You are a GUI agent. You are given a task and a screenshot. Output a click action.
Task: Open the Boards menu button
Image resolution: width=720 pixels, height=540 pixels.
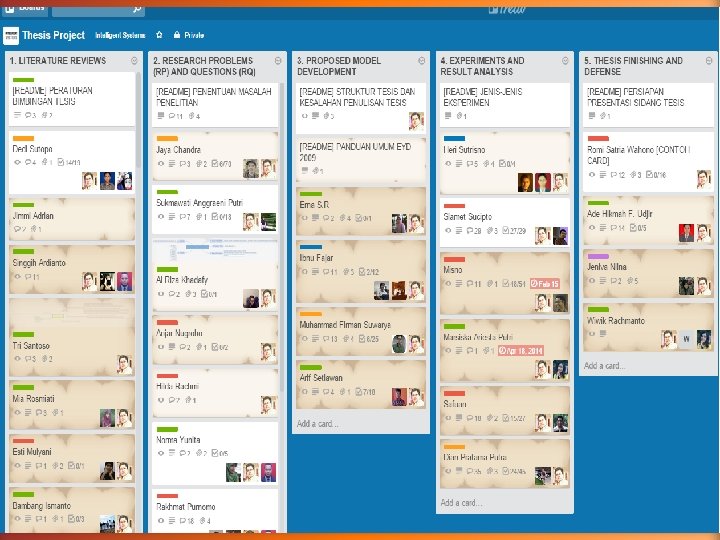coord(24,11)
